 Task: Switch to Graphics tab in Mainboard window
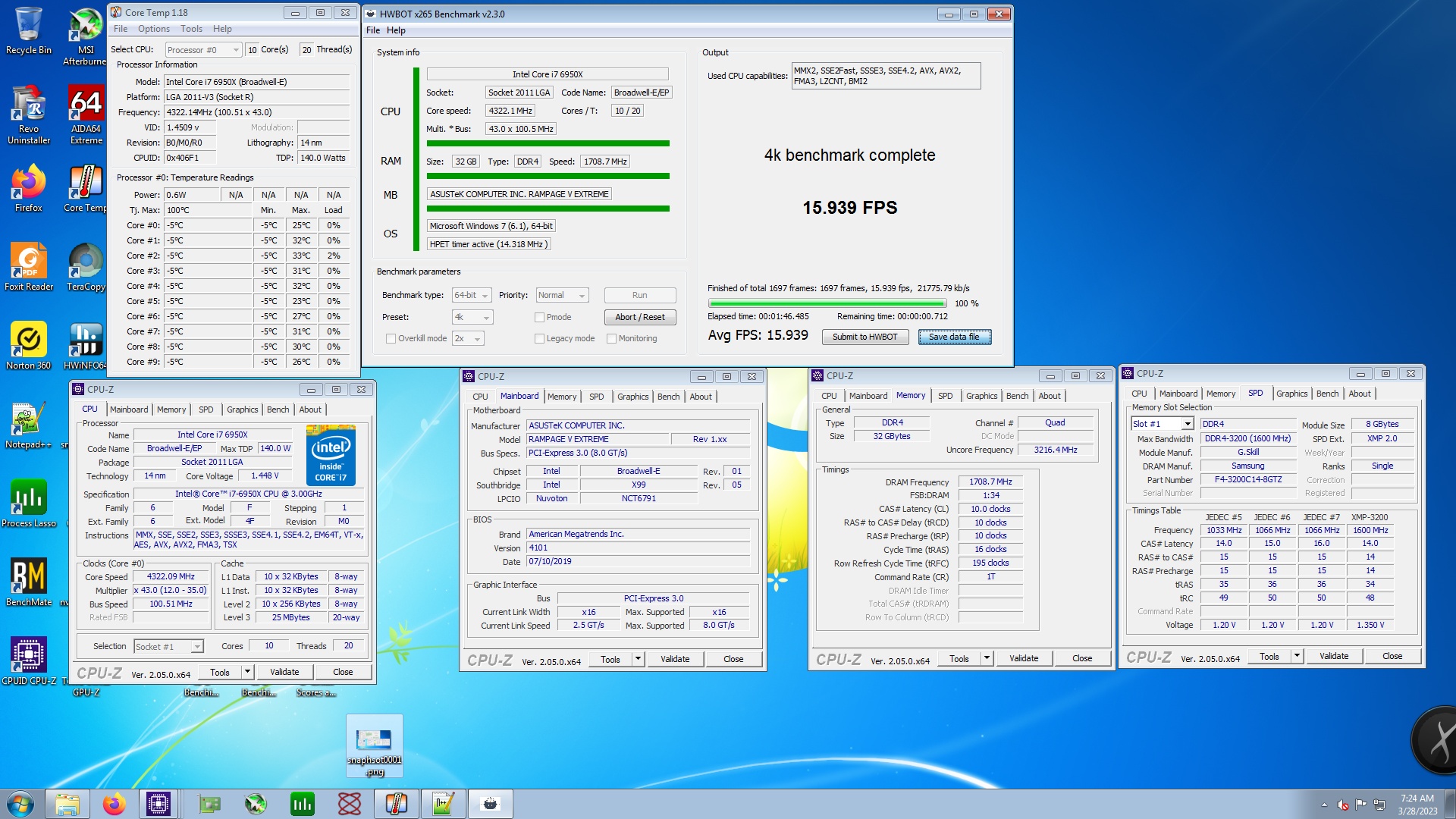[632, 397]
